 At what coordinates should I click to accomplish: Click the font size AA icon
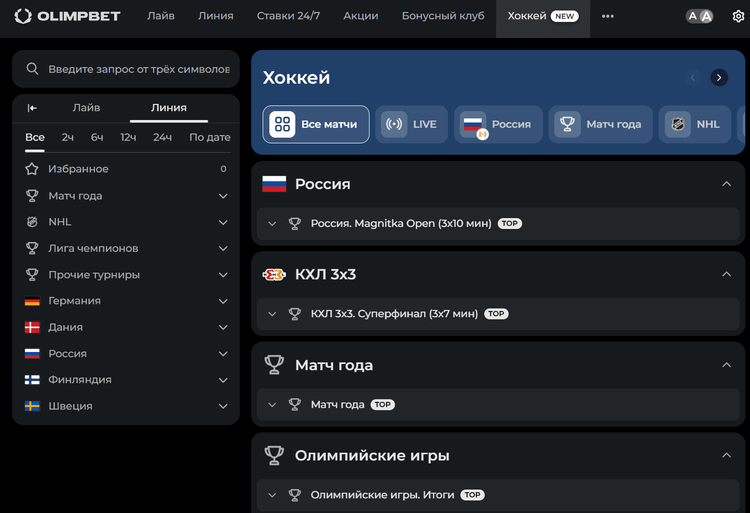coord(700,17)
